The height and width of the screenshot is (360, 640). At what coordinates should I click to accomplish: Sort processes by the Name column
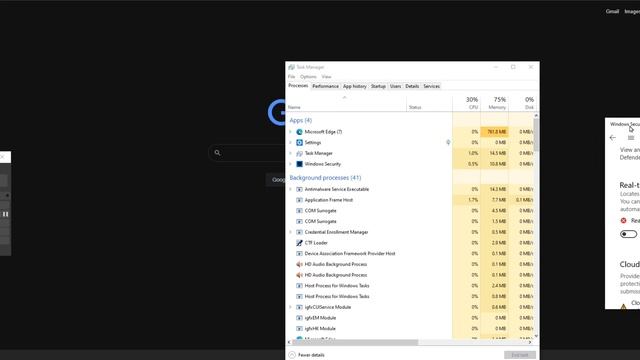(346, 104)
